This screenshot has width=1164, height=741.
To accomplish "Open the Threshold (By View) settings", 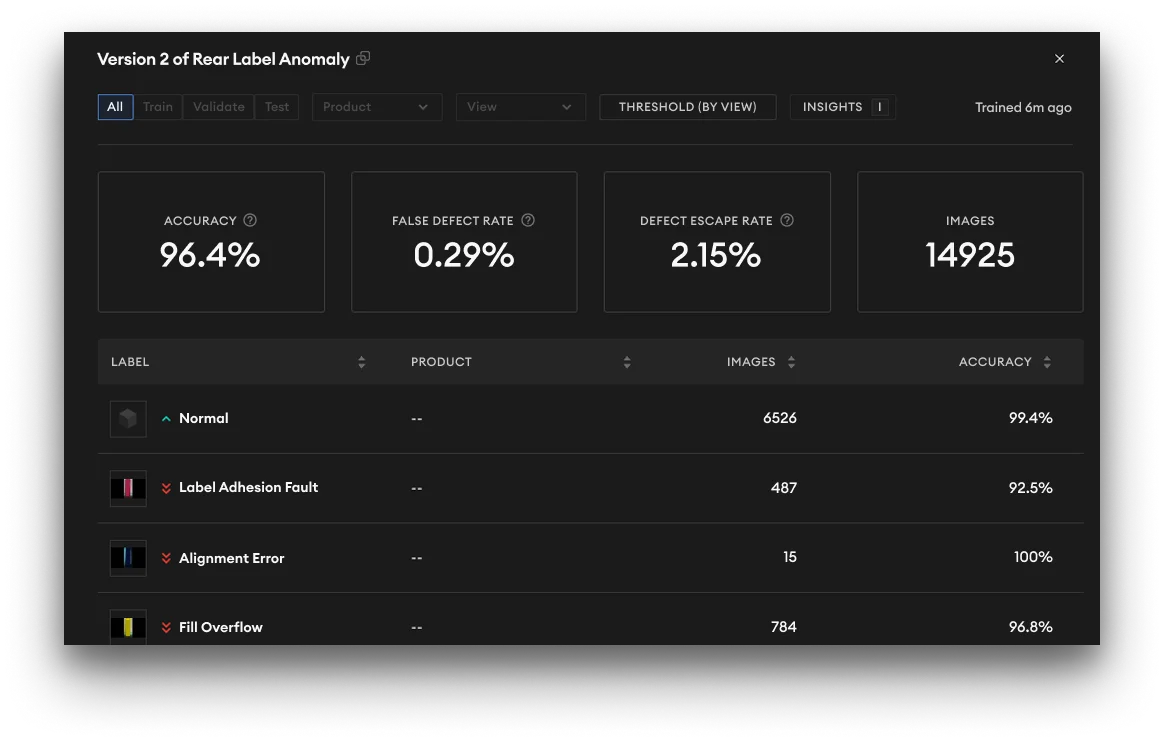I will click(x=687, y=106).
